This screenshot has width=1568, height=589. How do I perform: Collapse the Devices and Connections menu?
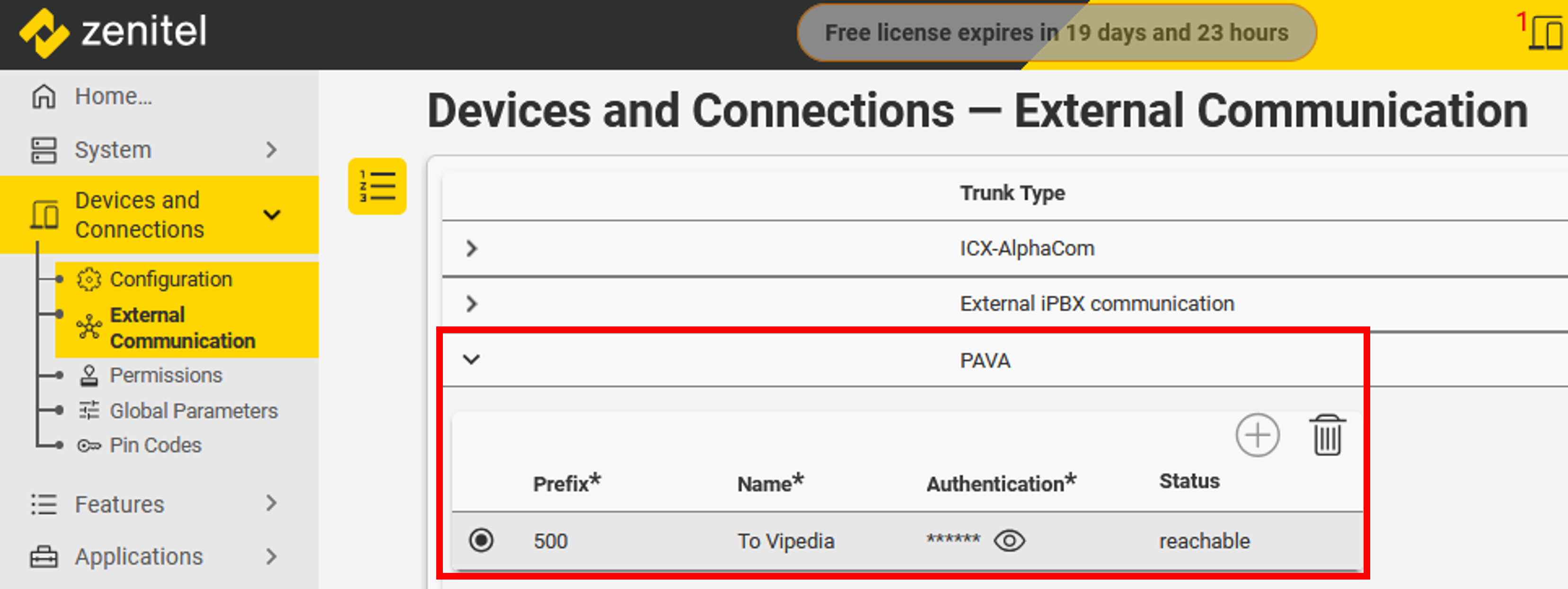[272, 215]
